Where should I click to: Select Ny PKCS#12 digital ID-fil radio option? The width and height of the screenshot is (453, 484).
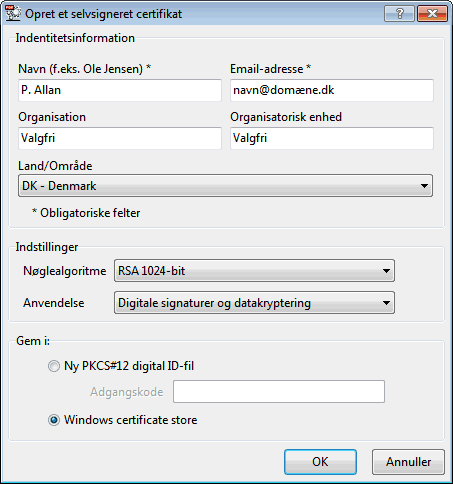click(x=53, y=366)
